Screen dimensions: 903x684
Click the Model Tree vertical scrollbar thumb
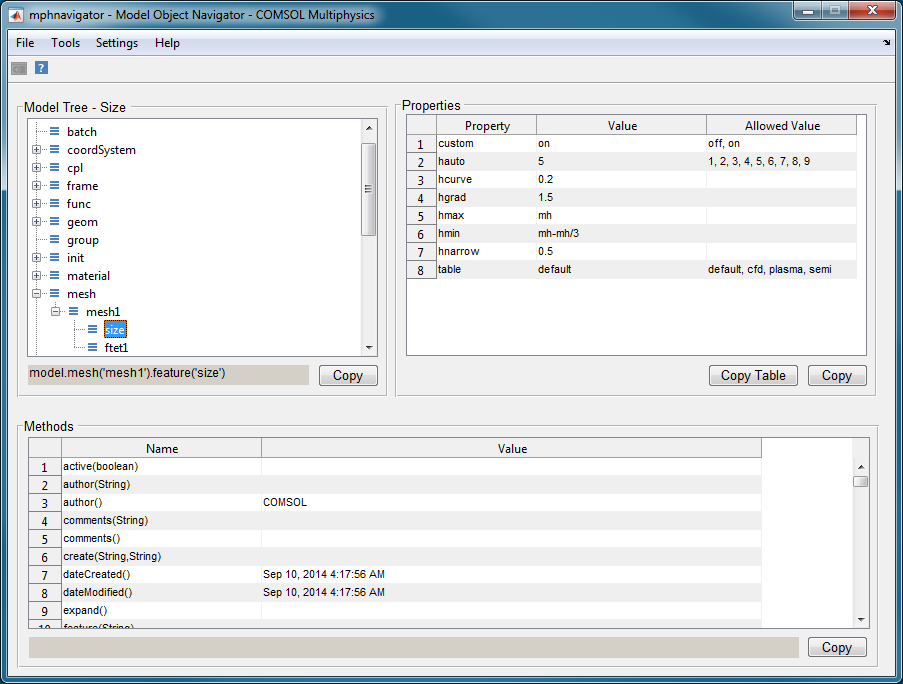(x=368, y=188)
